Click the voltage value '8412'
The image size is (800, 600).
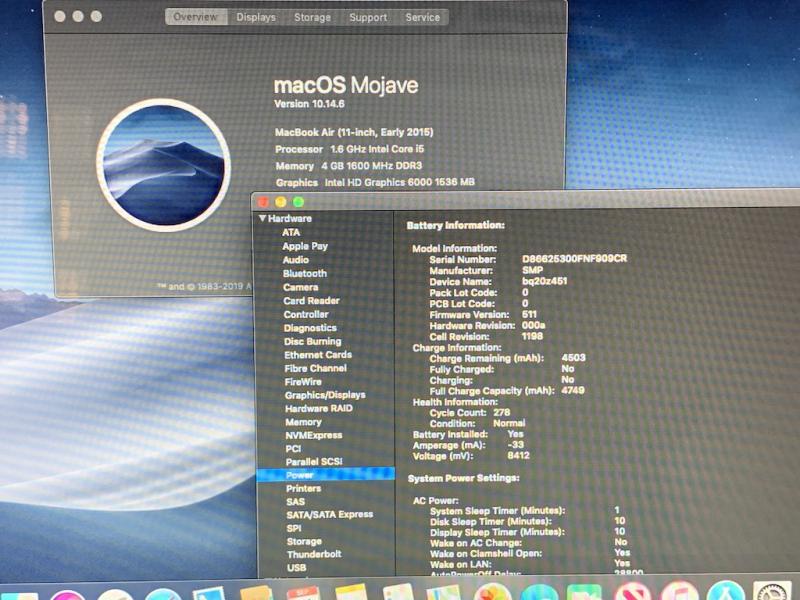click(x=518, y=456)
